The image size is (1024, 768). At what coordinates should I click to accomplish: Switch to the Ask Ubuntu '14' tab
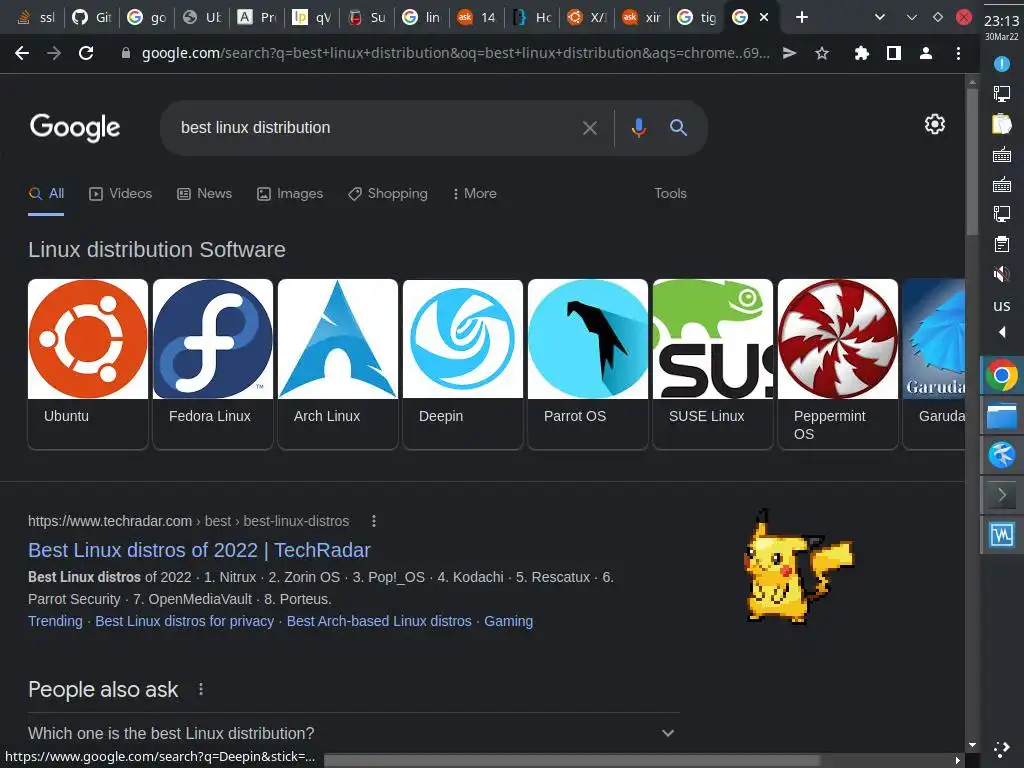(x=477, y=18)
